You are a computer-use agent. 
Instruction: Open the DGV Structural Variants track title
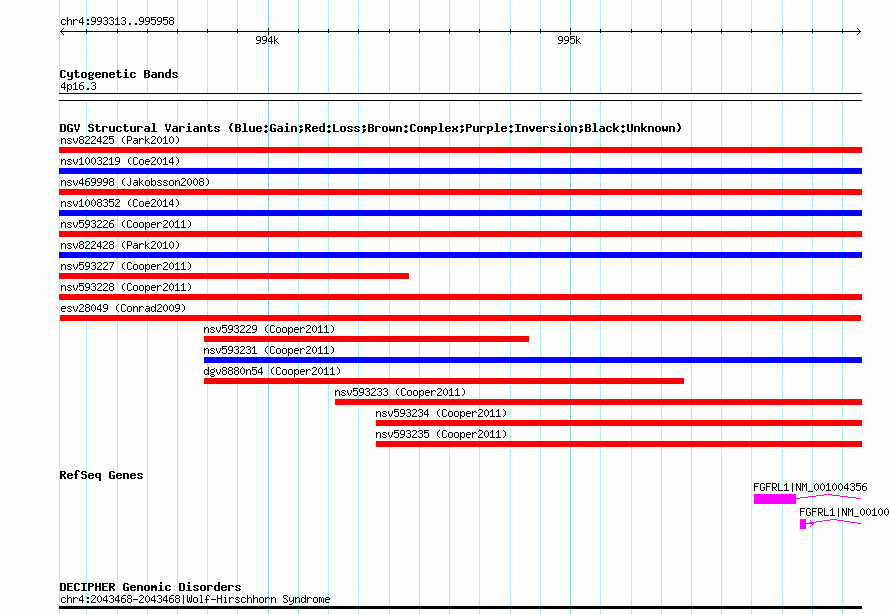(x=371, y=128)
